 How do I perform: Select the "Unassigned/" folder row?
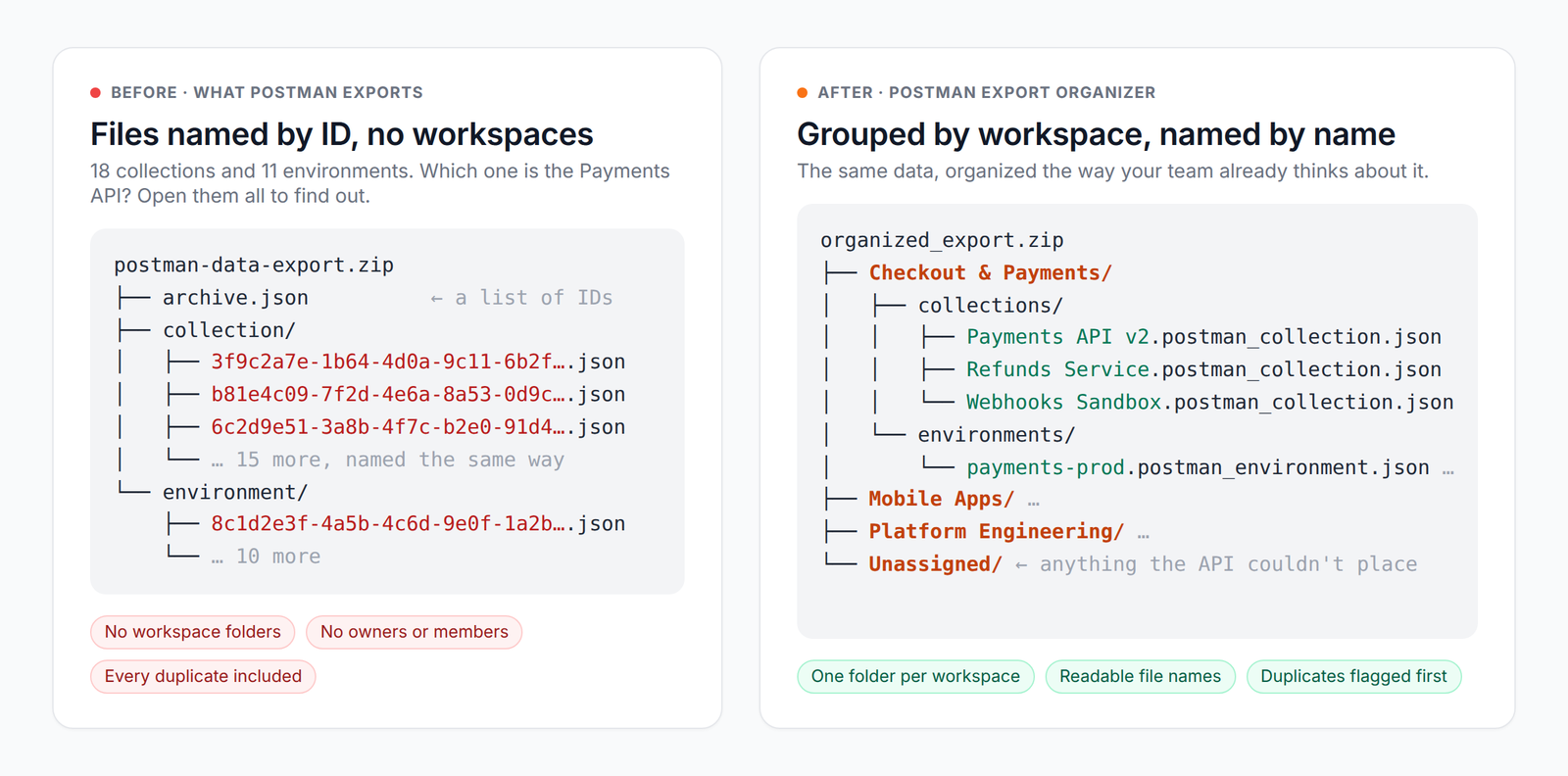[935, 564]
